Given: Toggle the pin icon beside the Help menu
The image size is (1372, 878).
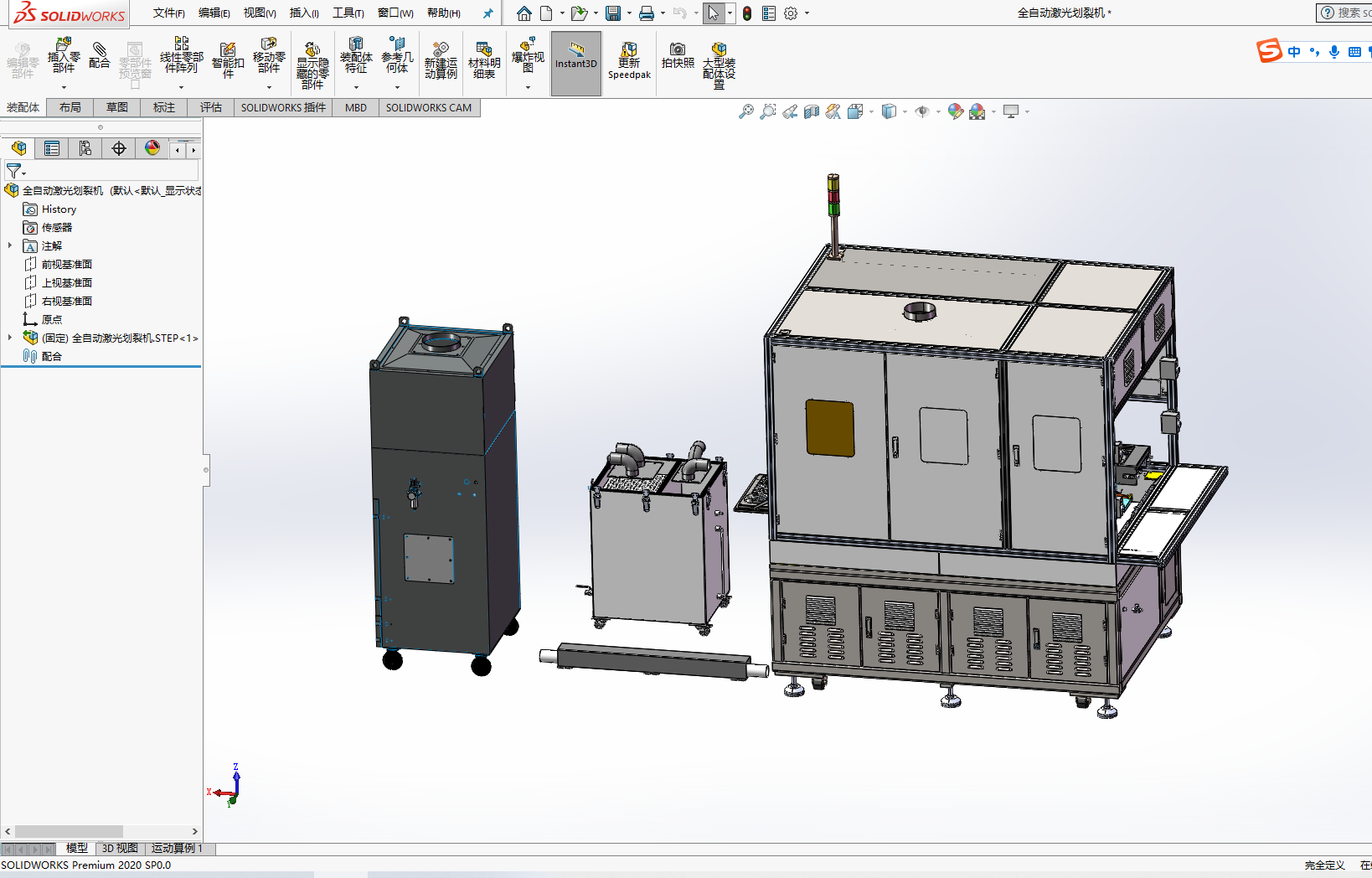Looking at the screenshot, I should coord(487,13).
